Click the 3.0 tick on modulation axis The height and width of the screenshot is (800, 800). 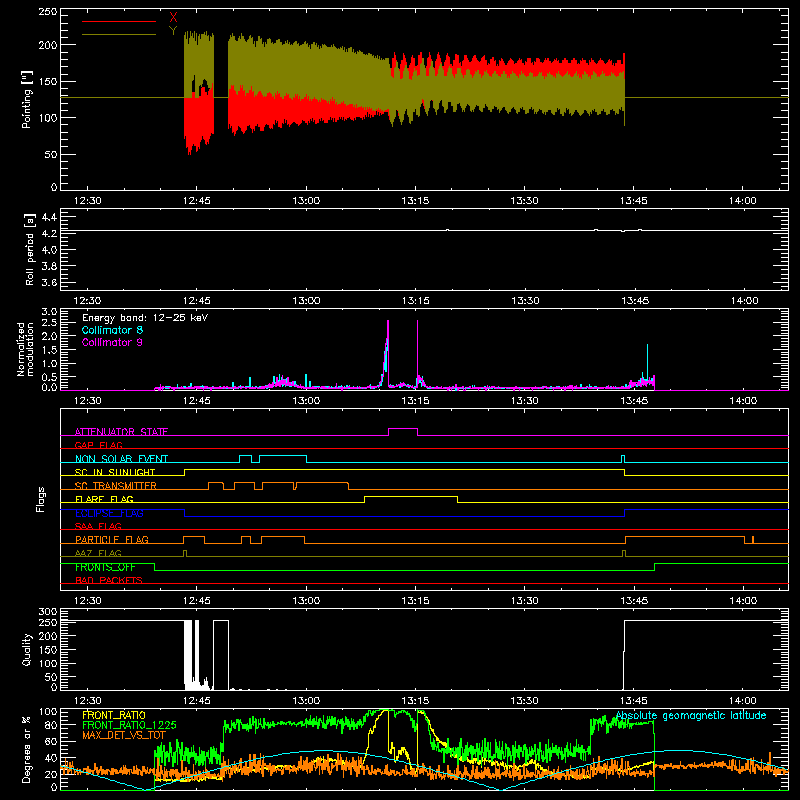pos(49,312)
